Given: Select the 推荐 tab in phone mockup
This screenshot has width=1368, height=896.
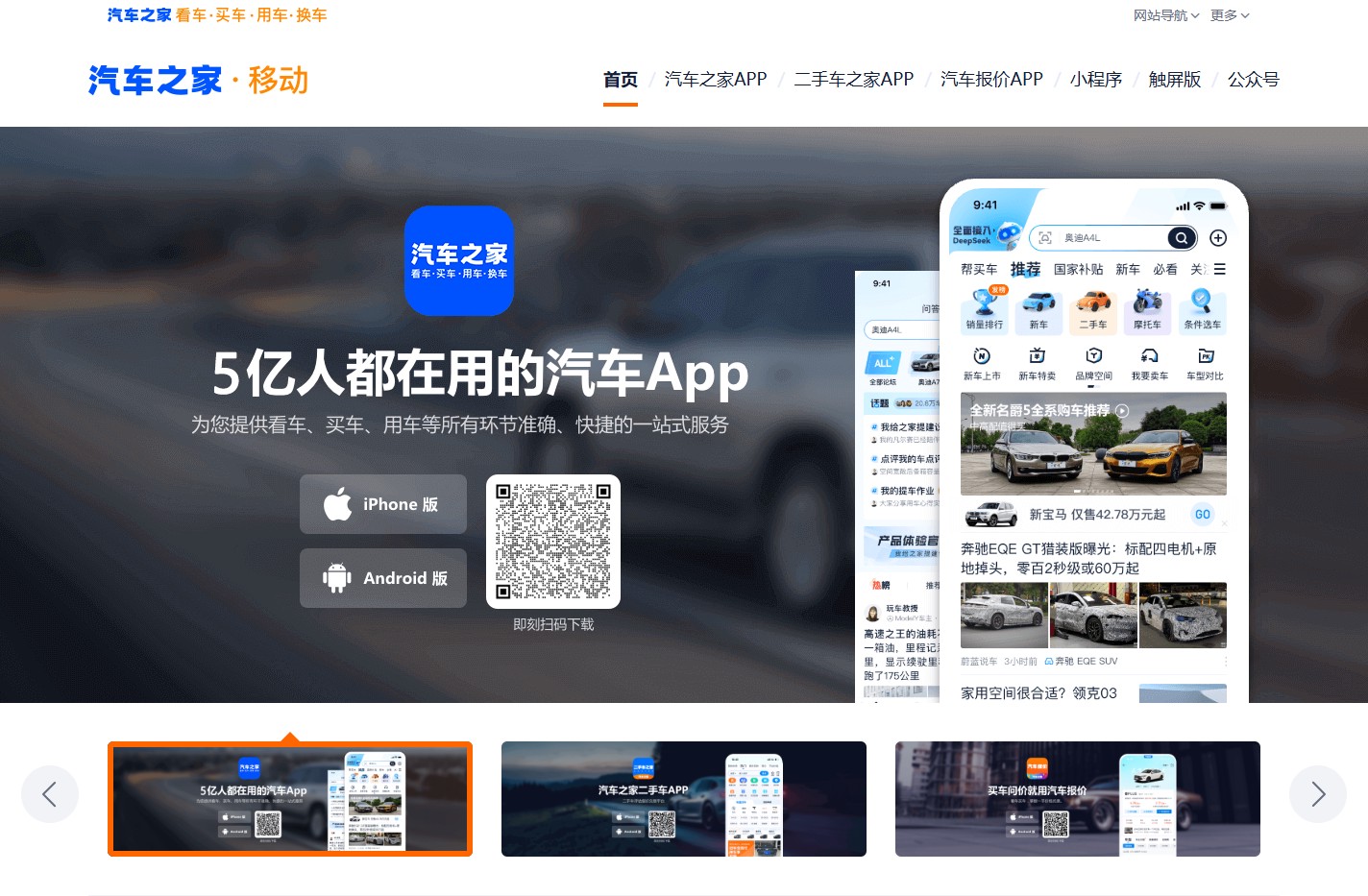Looking at the screenshot, I should (x=1025, y=270).
